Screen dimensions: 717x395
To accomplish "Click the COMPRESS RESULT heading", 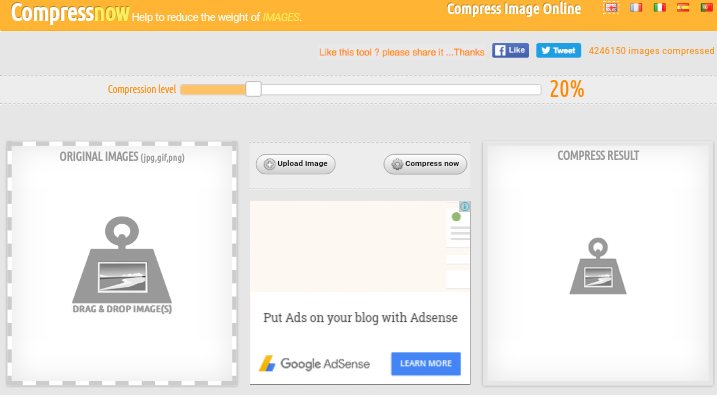I will (598, 155).
